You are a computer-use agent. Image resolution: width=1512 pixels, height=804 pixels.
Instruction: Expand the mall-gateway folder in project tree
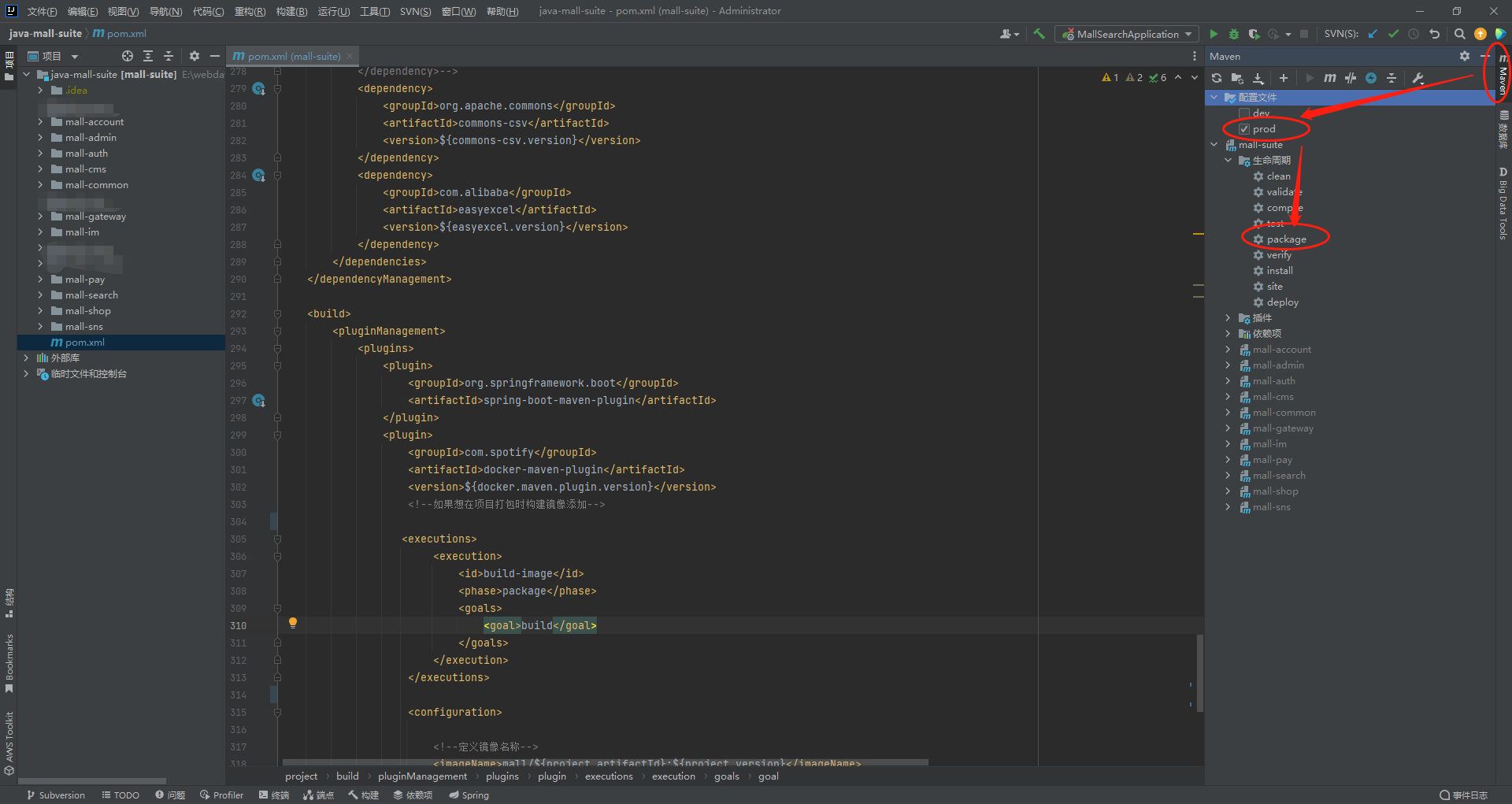coord(40,217)
